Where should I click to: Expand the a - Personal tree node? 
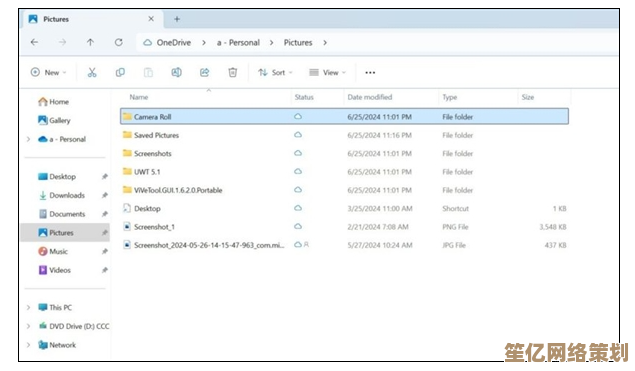[28, 139]
